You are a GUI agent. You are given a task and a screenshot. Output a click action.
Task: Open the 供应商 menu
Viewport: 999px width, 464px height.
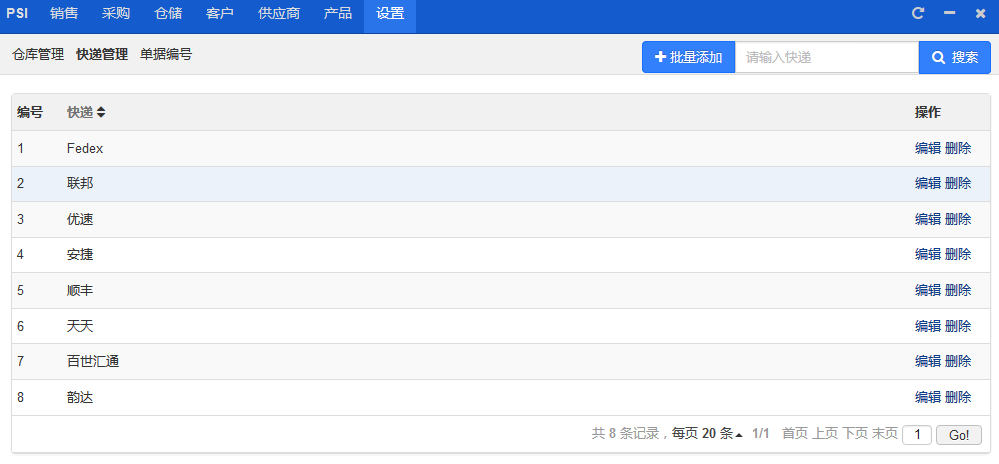coord(279,13)
